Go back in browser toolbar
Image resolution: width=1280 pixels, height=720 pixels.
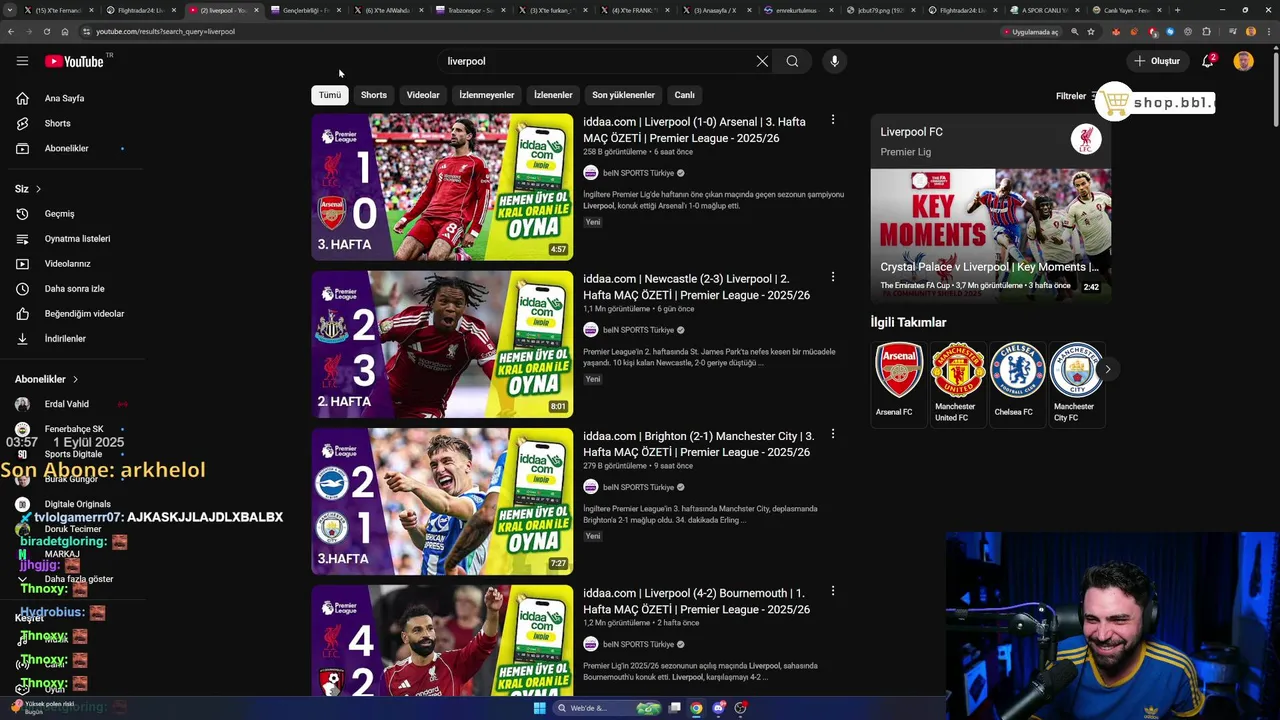11,31
